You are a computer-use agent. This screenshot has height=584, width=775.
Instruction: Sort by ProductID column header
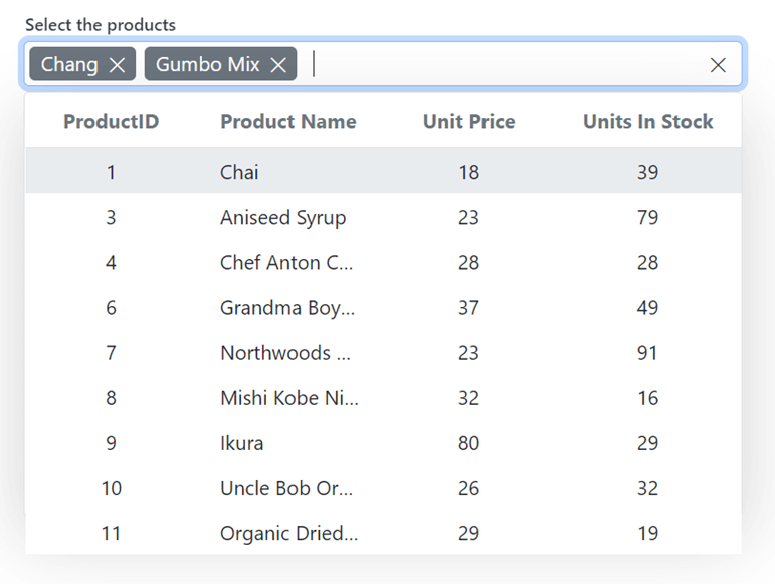(111, 122)
